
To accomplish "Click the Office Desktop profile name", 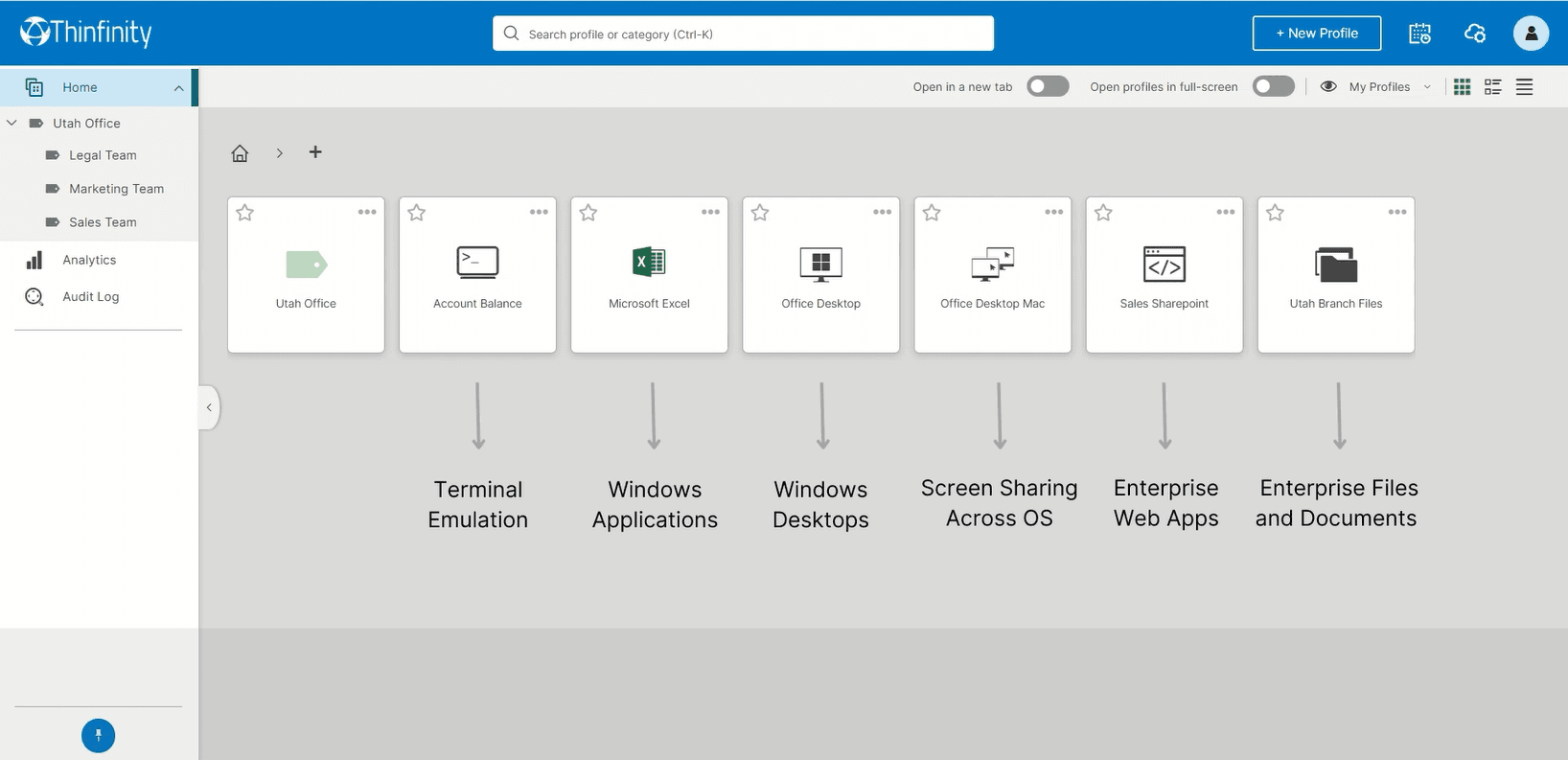I will pyautogui.click(x=820, y=304).
